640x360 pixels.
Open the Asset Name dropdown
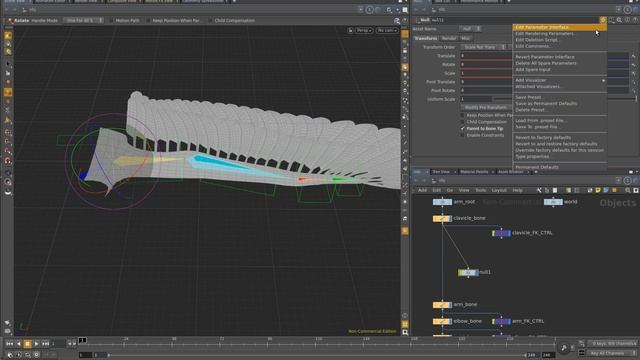click(470, 29)
